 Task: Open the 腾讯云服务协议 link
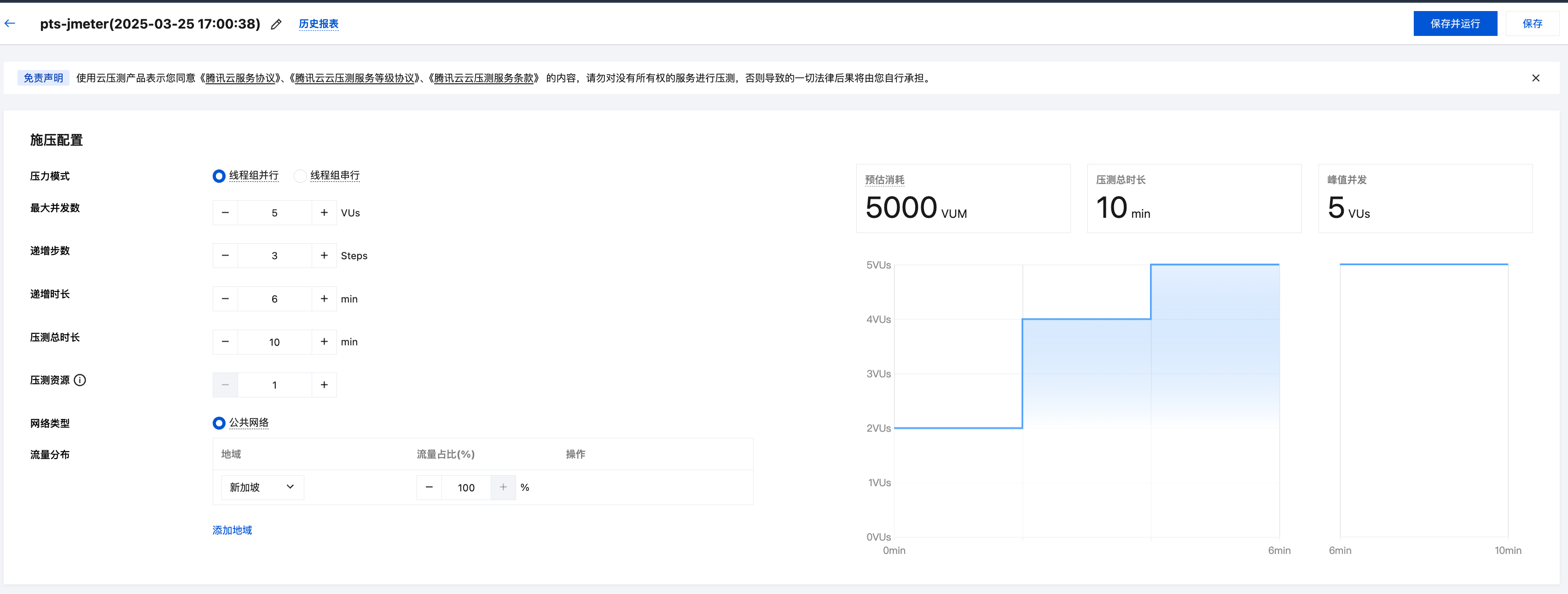[240, 78]
